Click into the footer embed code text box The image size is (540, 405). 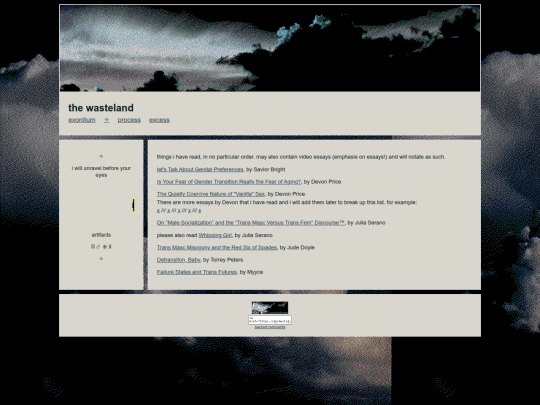click(270, 320)
